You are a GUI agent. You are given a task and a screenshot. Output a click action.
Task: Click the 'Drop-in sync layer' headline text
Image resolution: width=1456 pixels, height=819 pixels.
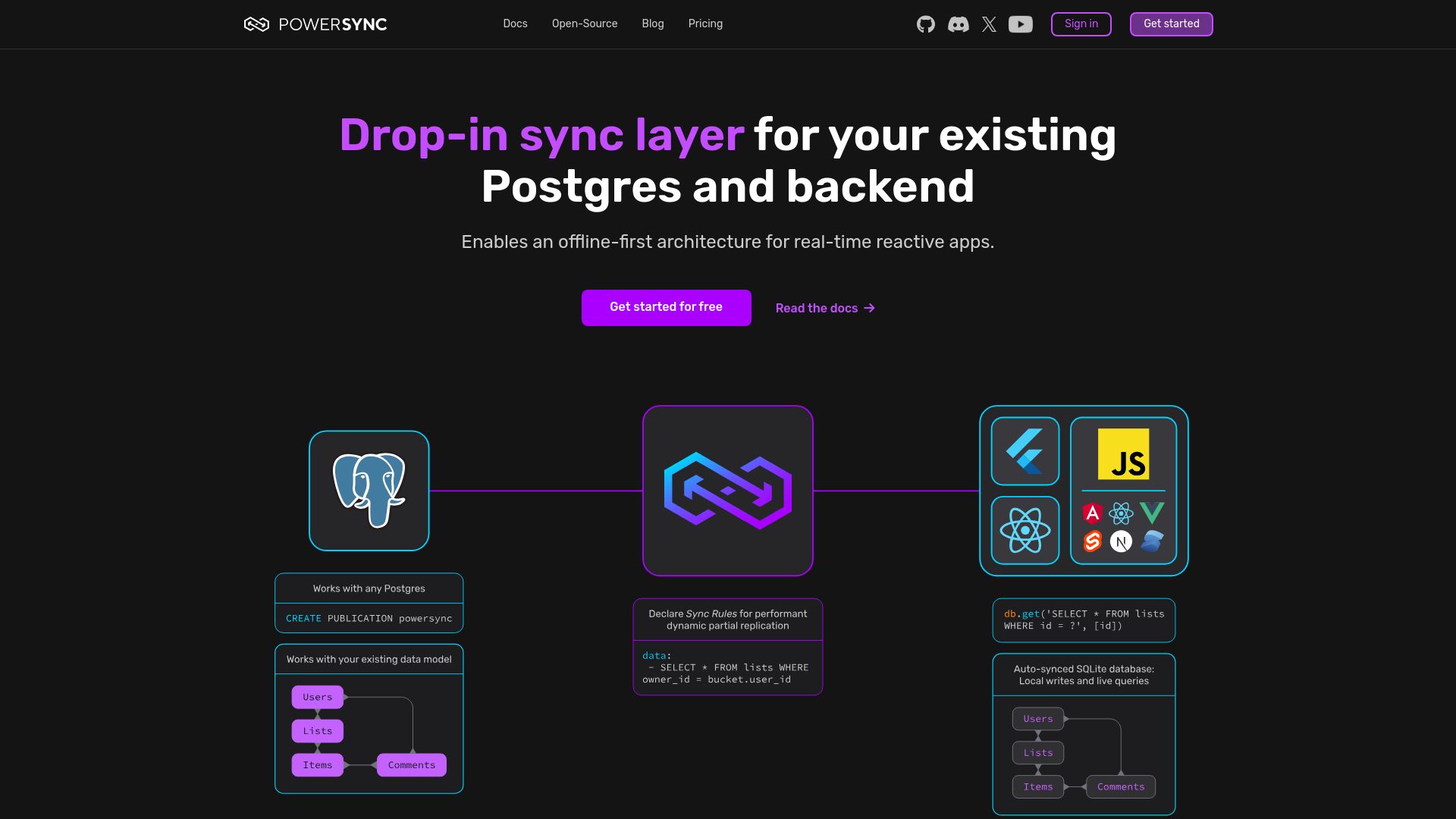541,135
